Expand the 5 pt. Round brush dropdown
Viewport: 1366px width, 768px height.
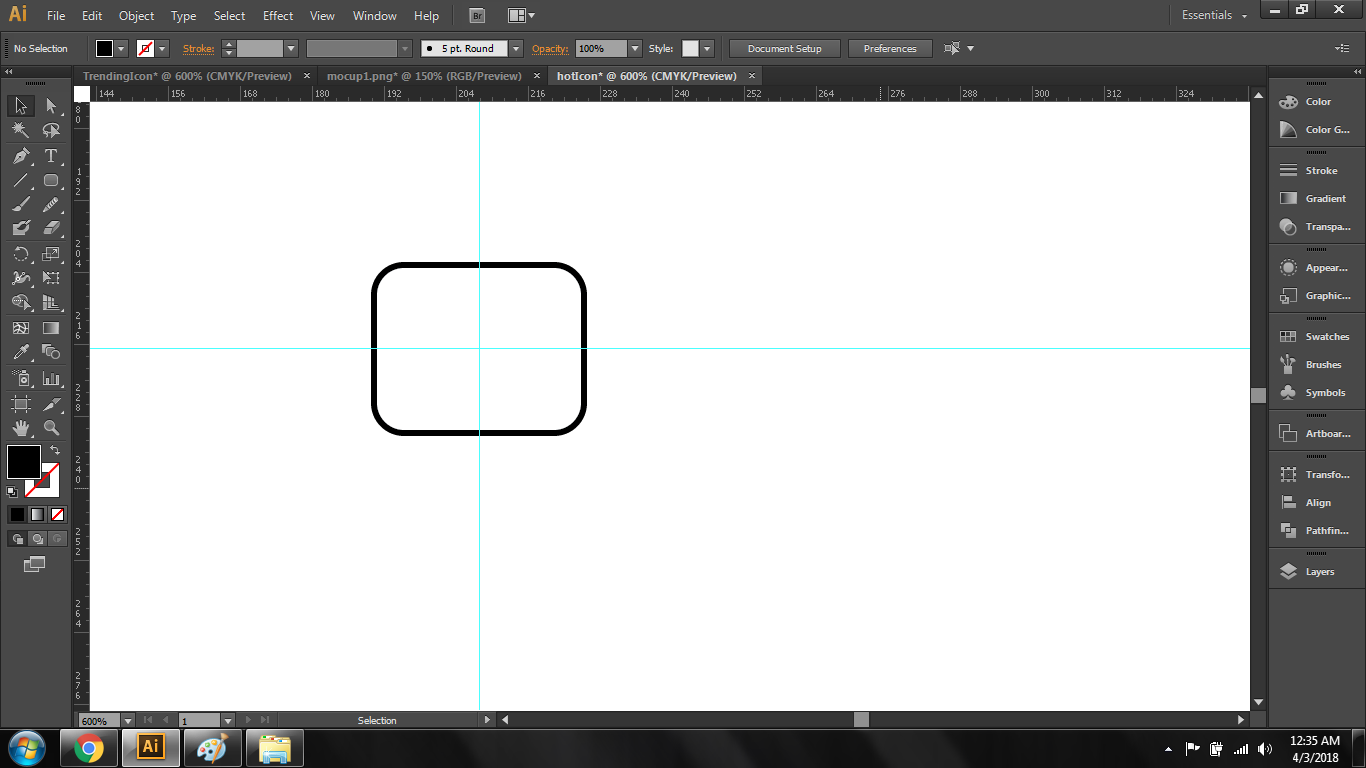click(516, 49)
